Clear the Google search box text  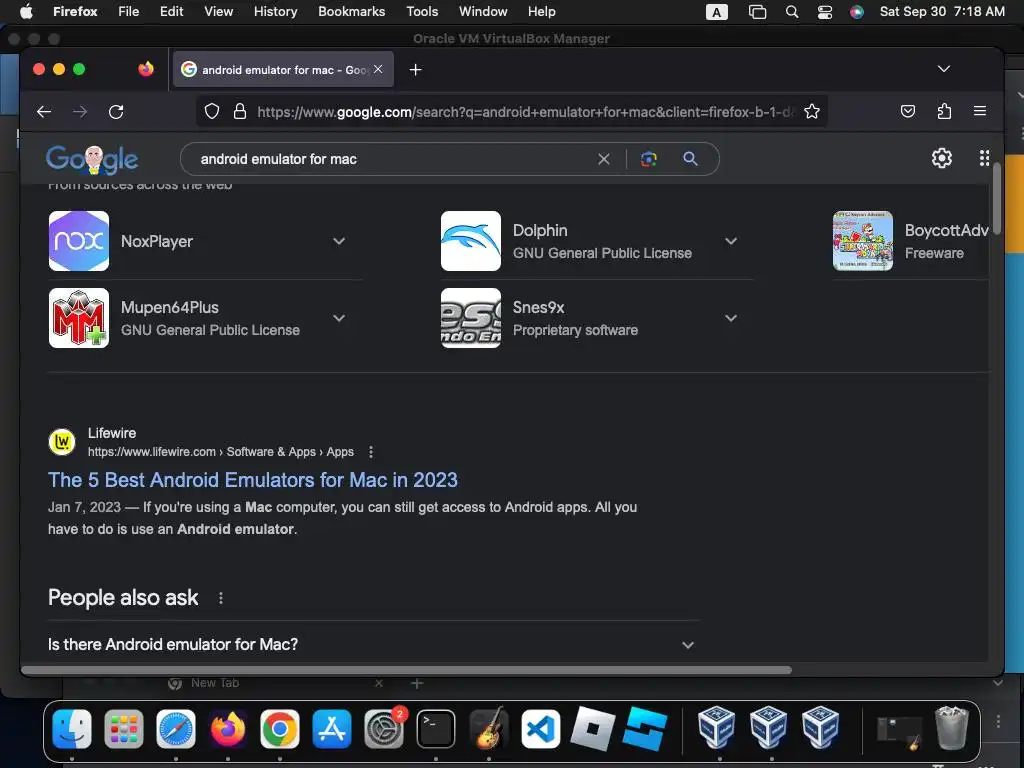[604, 159]
